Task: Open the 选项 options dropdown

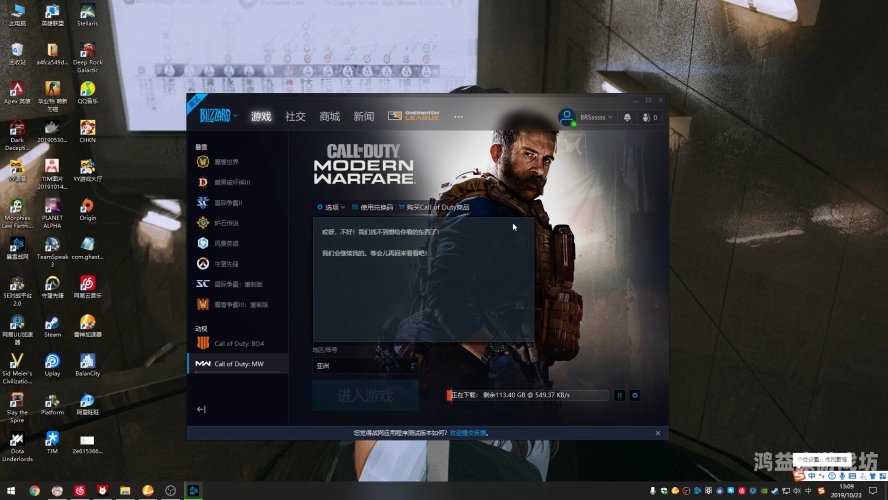Action: tap(331, 208)
